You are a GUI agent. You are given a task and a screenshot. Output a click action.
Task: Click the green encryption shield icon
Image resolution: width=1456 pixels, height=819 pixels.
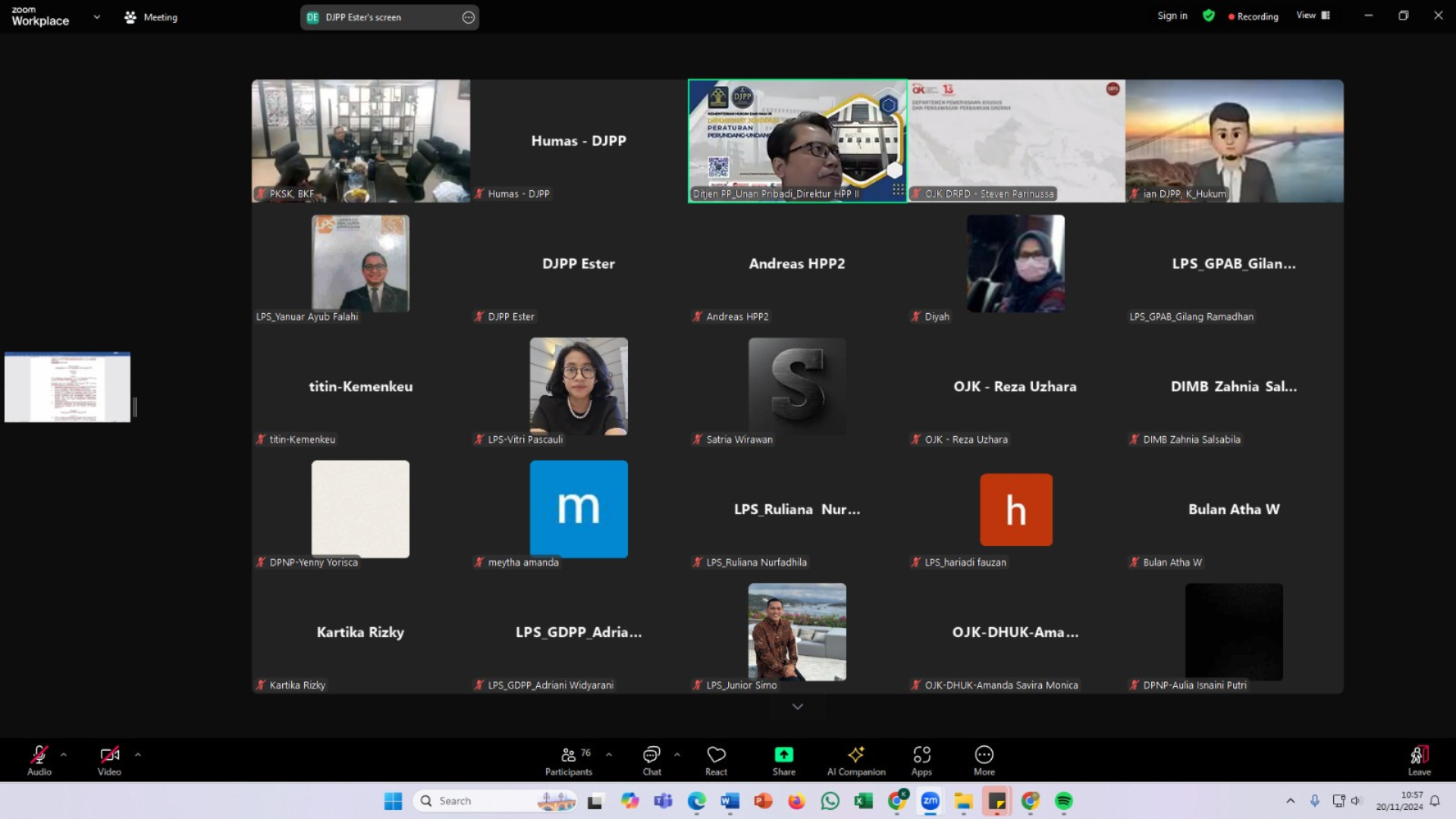pyautogui.click(x=1209, y=15)
